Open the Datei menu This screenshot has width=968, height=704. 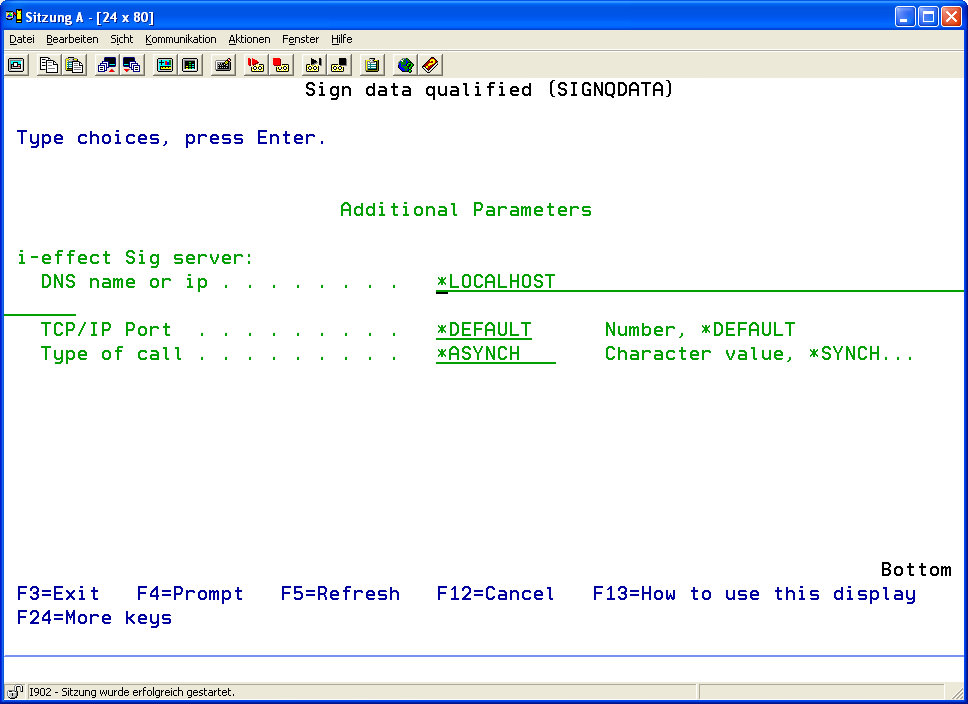point(21,39)
